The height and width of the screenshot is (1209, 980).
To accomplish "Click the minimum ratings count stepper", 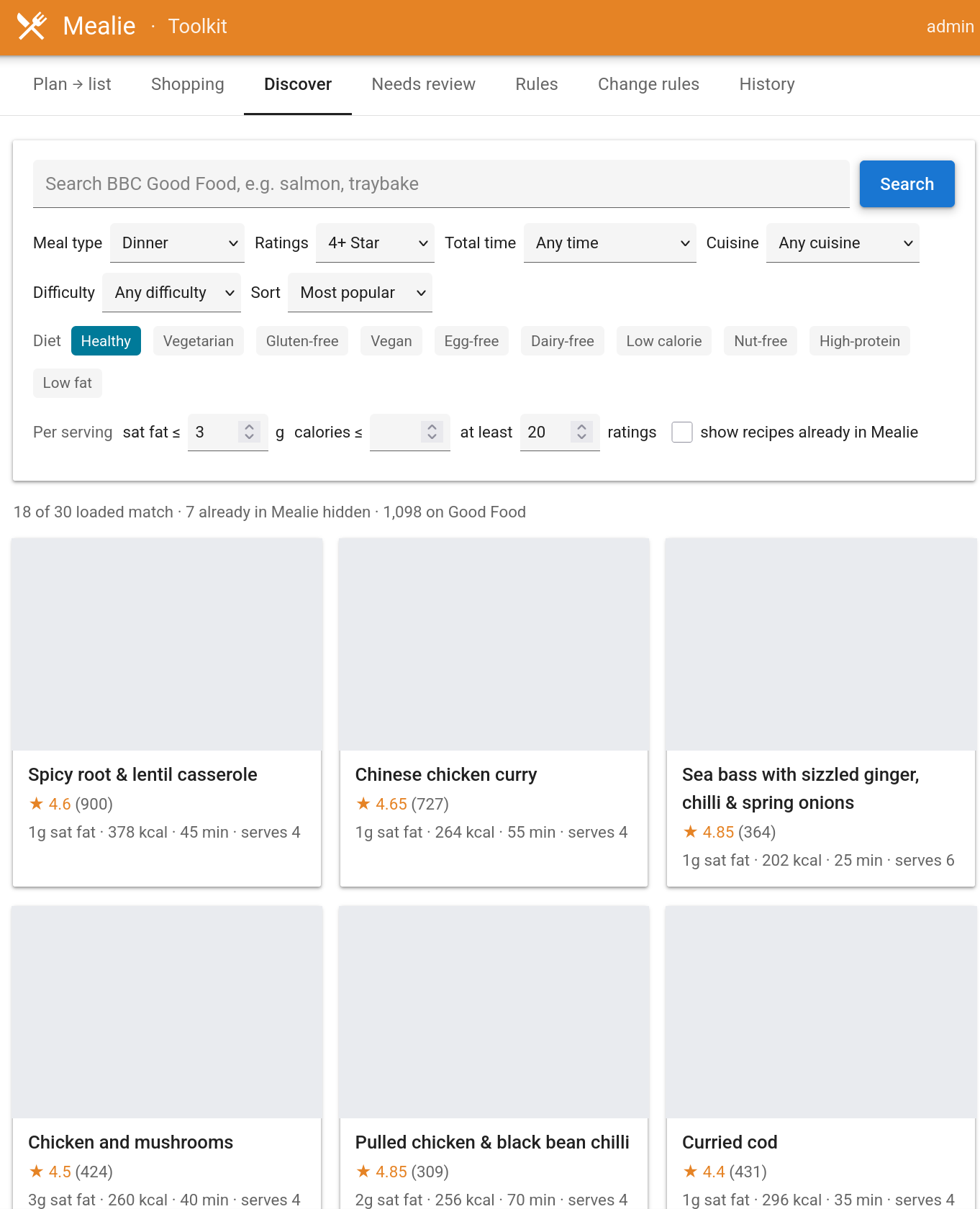I will point(581,432).
